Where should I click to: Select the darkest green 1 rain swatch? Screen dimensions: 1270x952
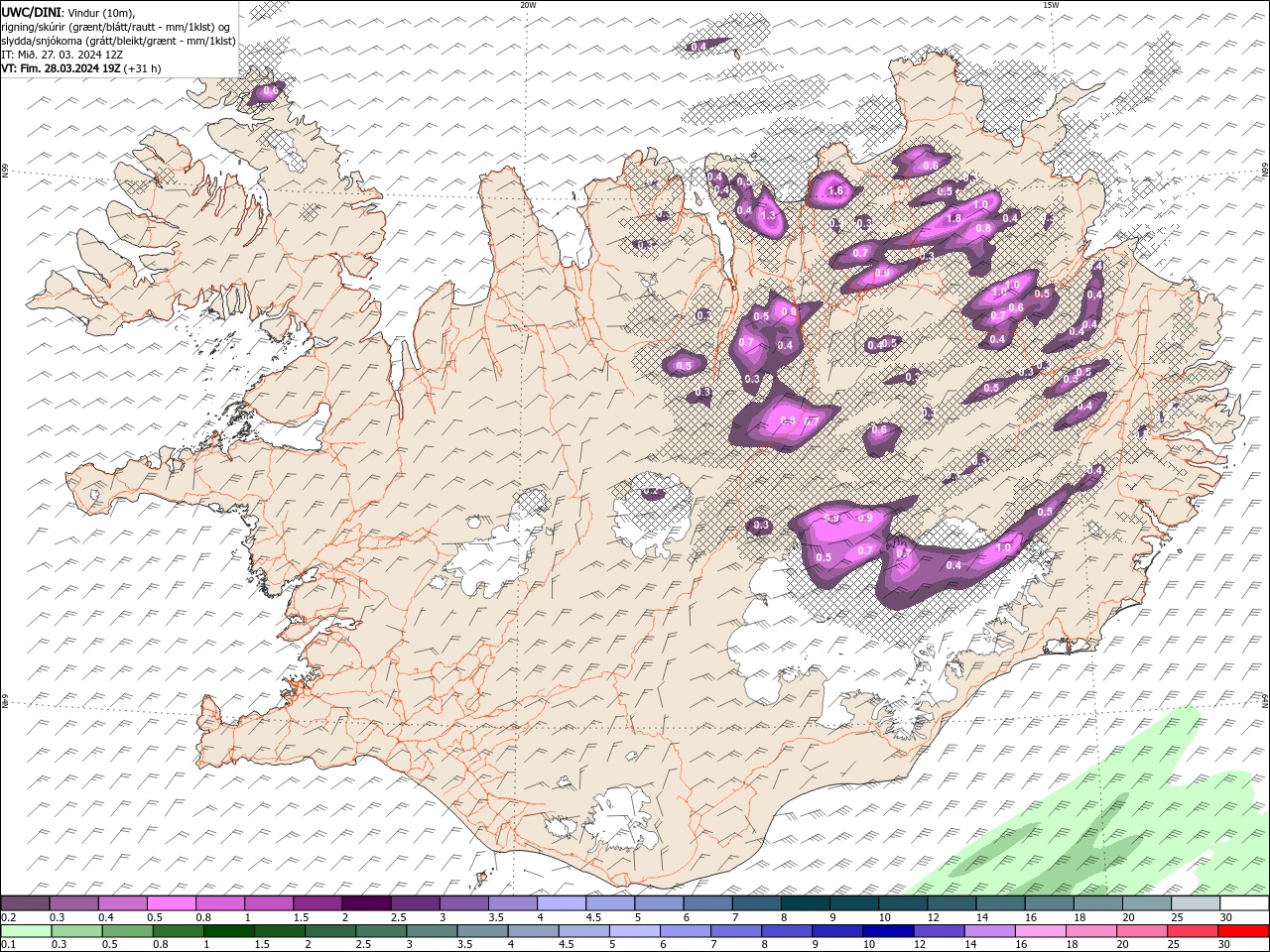[x=229, y=931]
